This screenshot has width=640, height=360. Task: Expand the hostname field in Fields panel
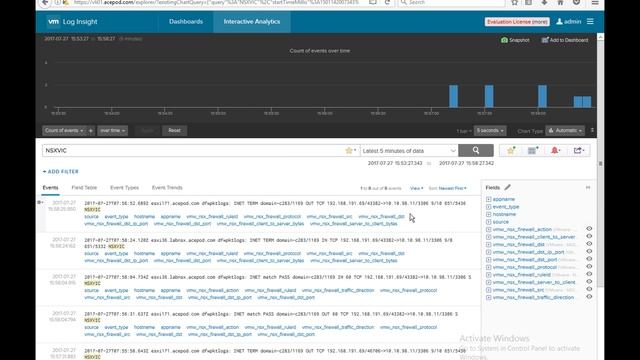click(489, 214)
